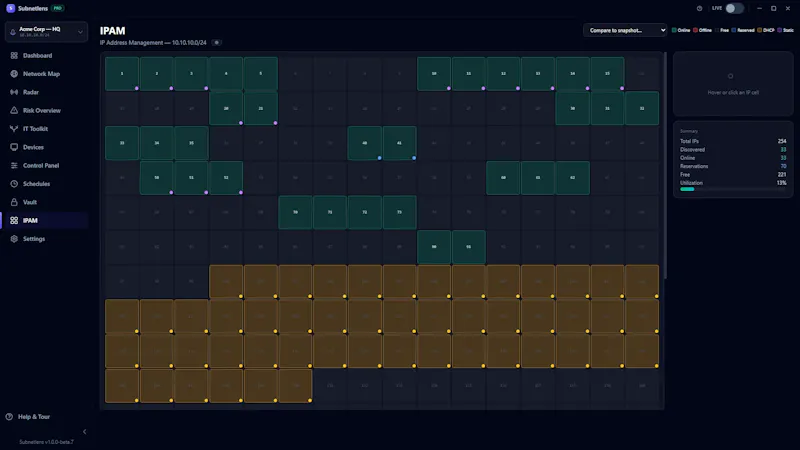Click the power icon beside LIVE

click(x=699, y=8)
